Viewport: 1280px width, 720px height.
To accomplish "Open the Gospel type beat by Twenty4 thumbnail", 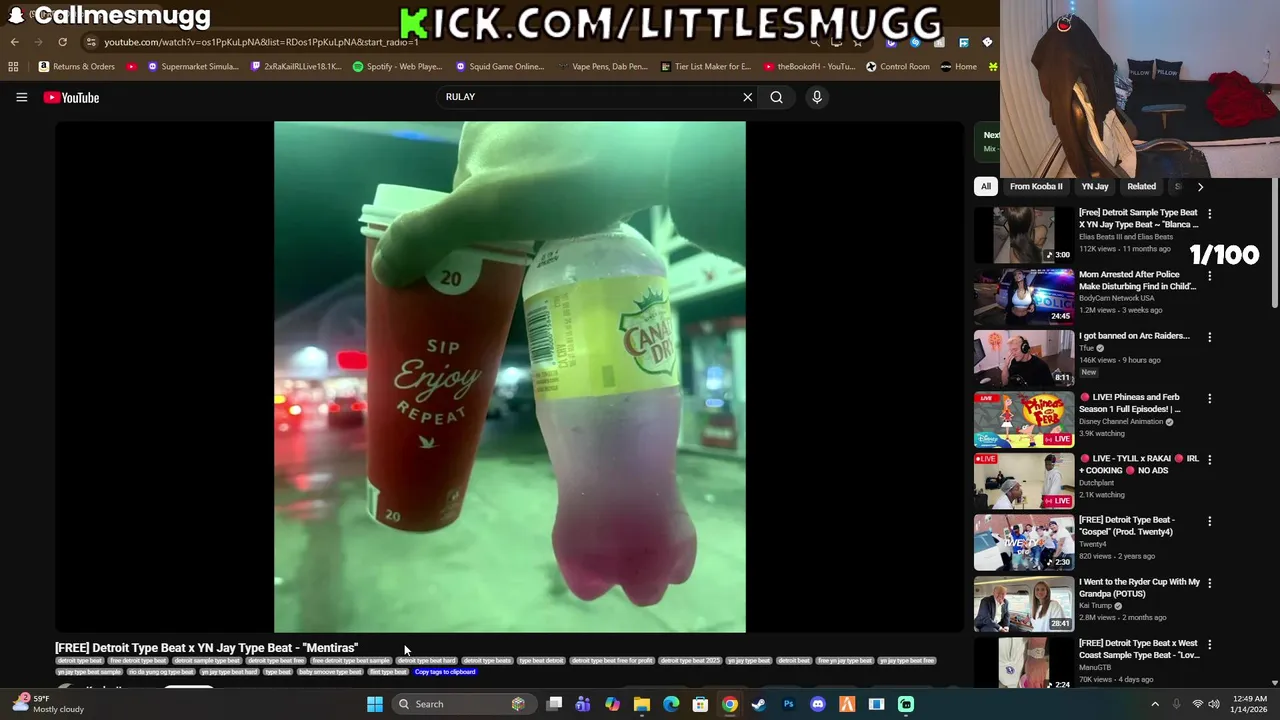I will point(1024,542).
